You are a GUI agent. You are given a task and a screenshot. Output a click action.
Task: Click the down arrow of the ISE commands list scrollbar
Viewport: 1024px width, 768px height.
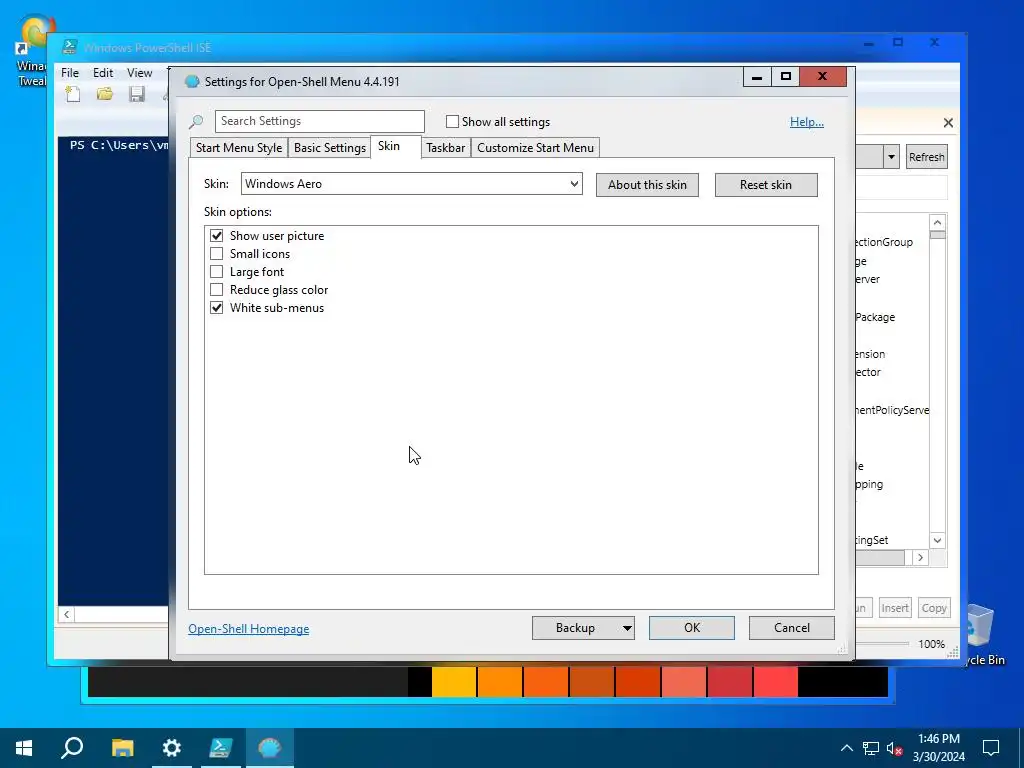pyautogui.click(x=937, y=540)
